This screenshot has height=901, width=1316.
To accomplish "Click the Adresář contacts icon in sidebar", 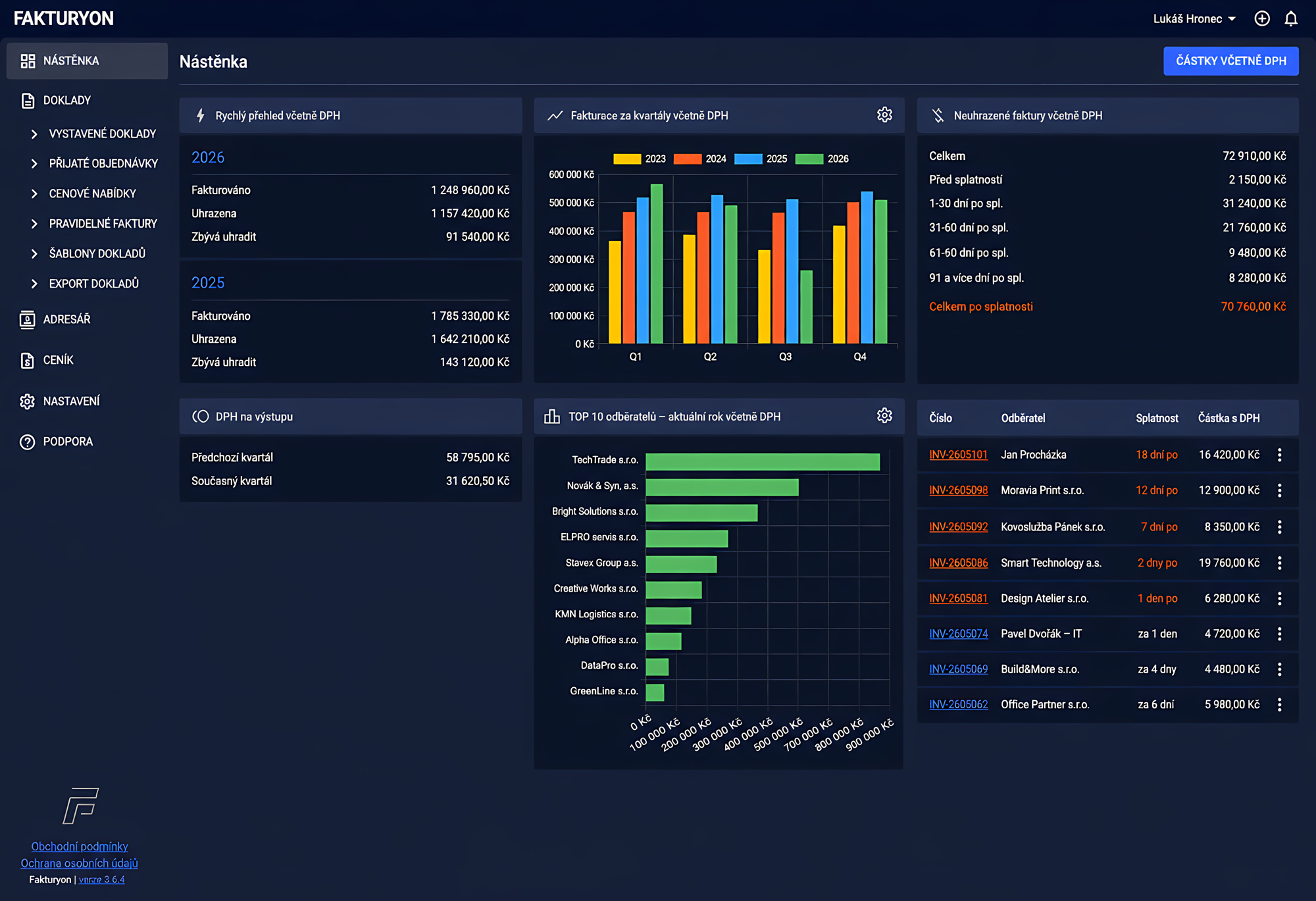I will click(x=27, y=320).
